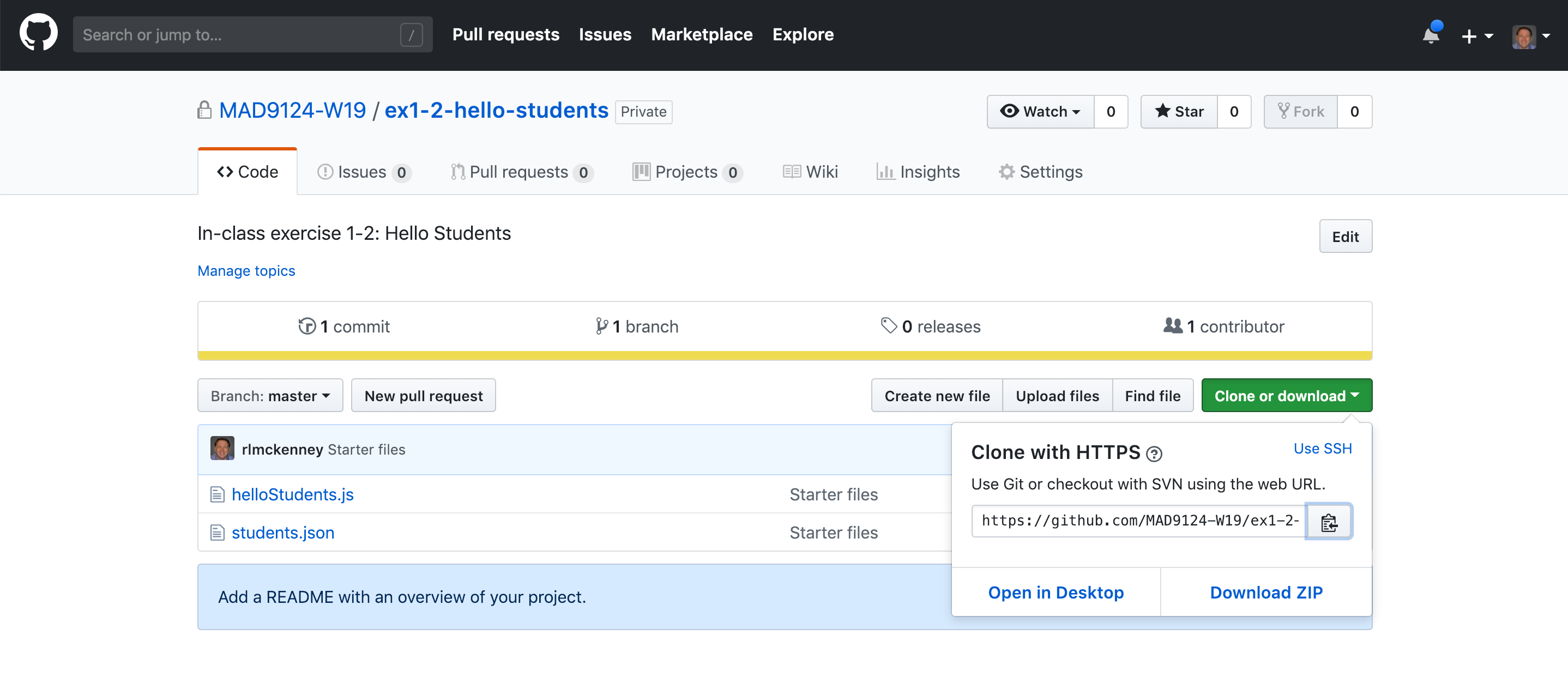Expand the plus create-new menu
Image resolution: width=1568 pixels, height=677 pixels.
coord(1477,36)
